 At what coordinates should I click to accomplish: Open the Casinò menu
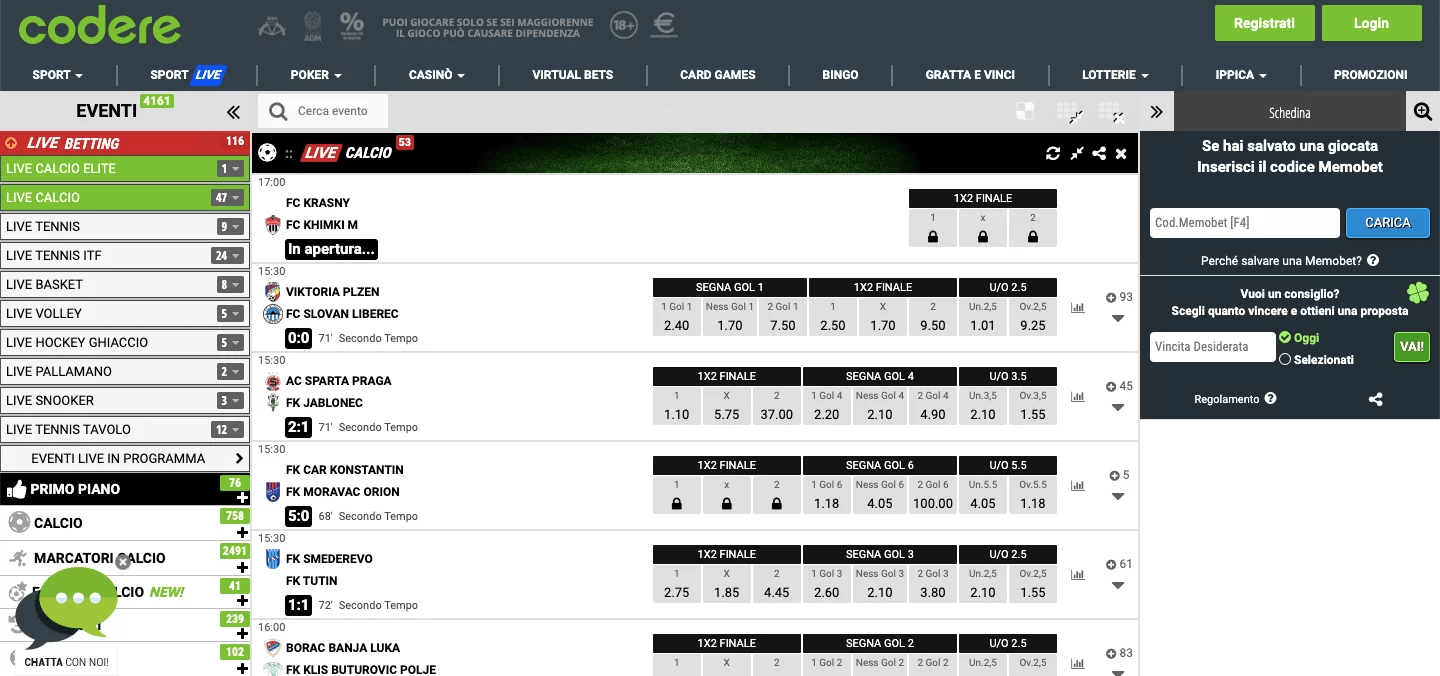pos(436,75)
